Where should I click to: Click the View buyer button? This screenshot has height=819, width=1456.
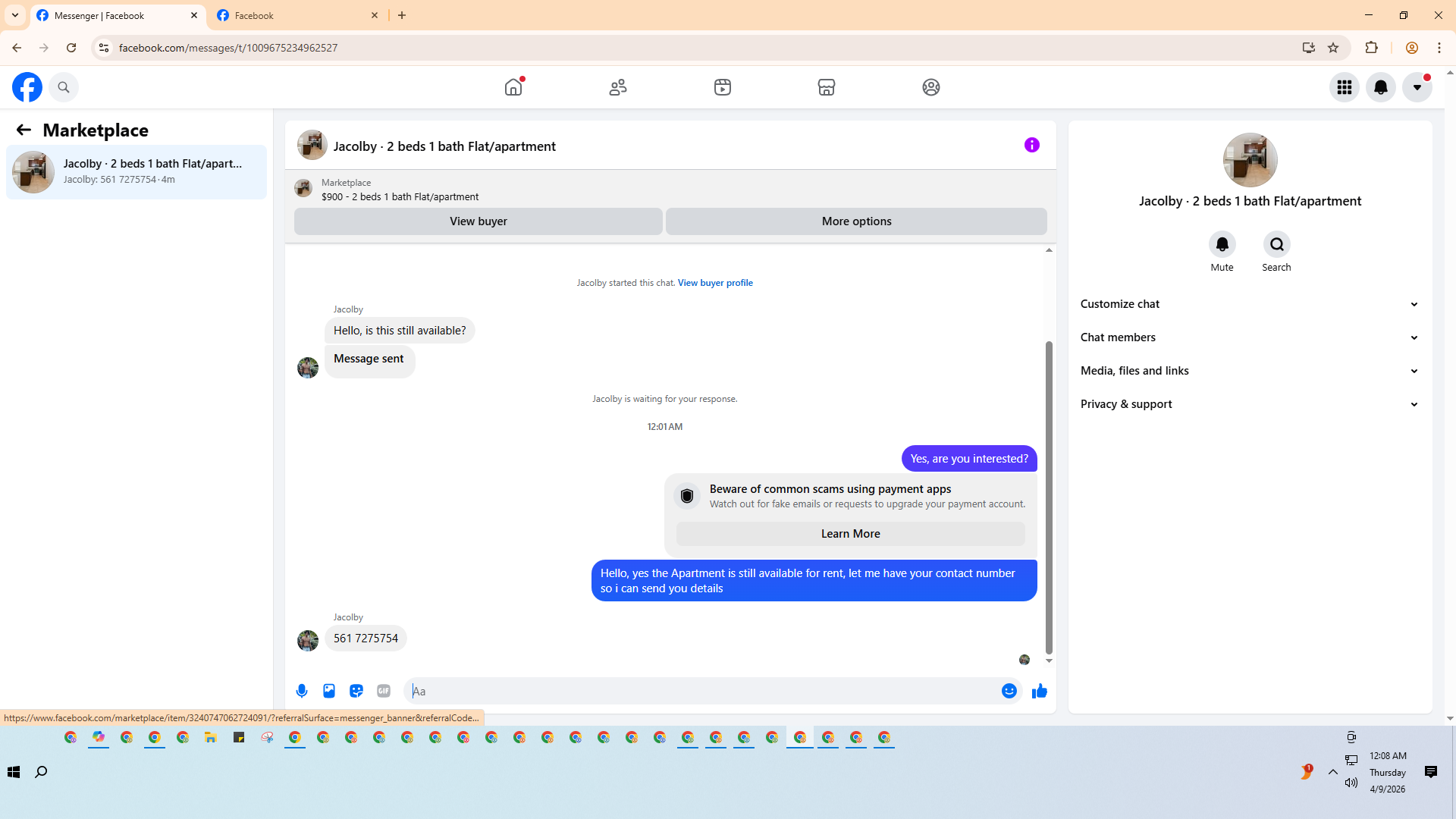point(478,221)
